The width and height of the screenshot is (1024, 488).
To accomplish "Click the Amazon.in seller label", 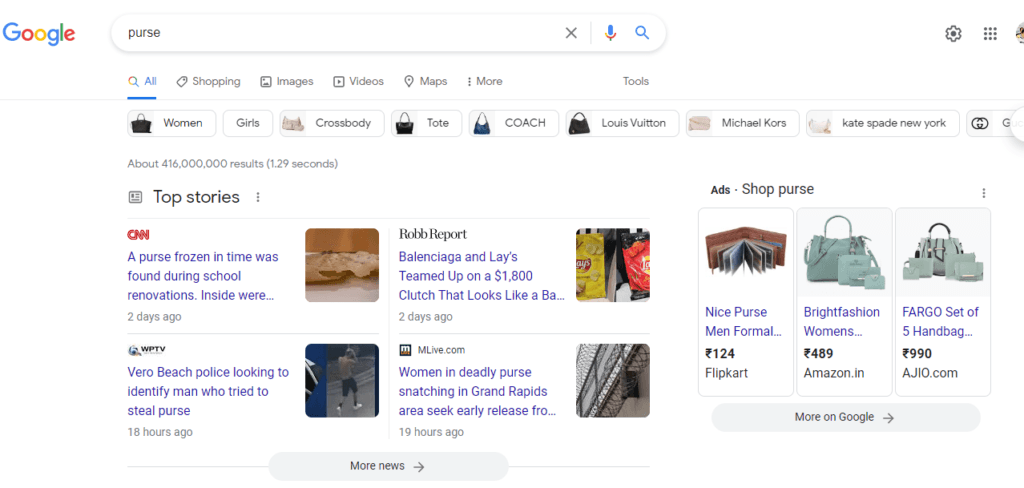I will 834,373.
